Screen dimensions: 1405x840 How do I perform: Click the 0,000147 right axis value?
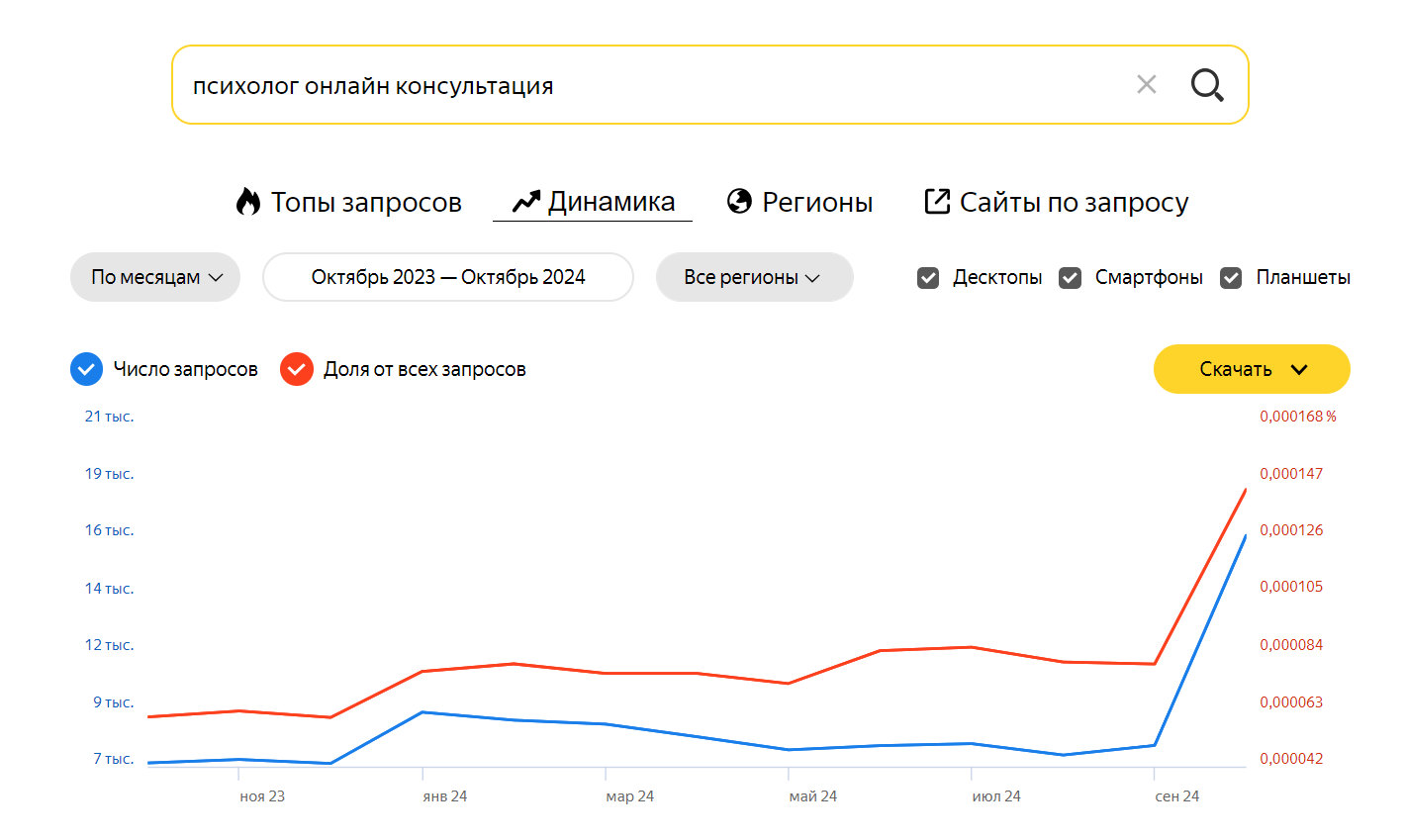(1291, 474)
